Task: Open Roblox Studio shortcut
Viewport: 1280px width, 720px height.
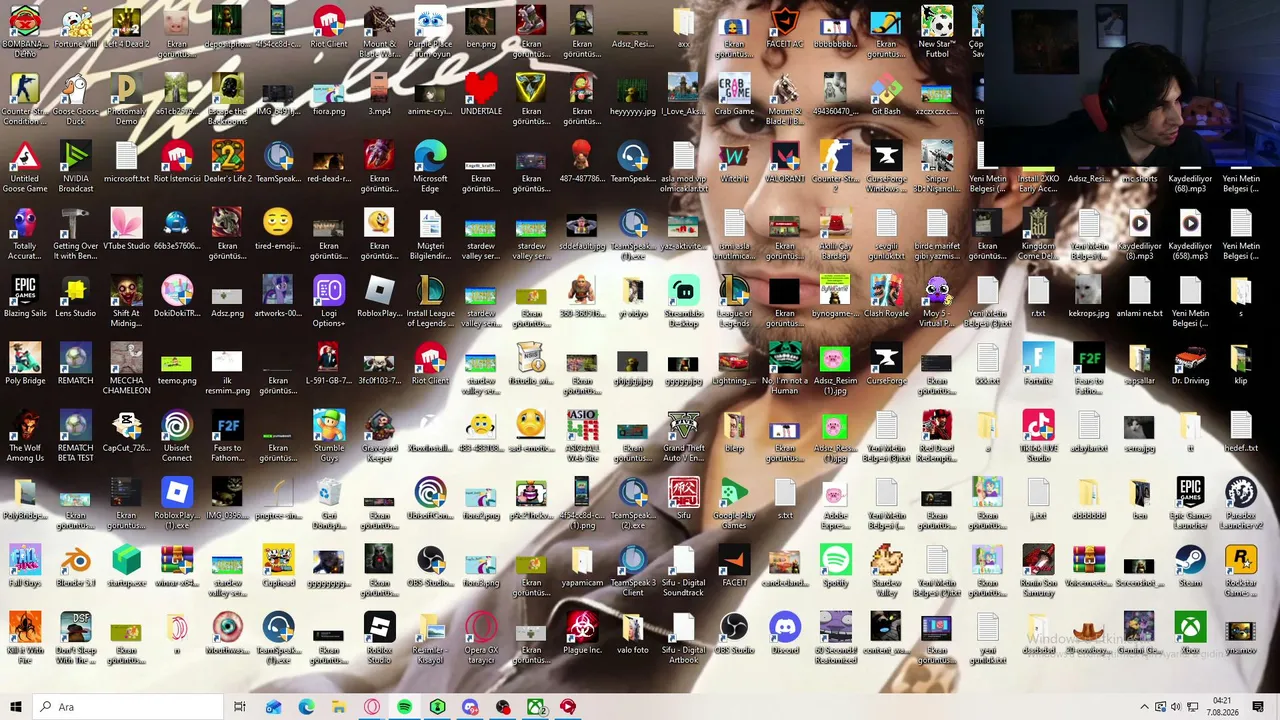Action: (380, 637)
